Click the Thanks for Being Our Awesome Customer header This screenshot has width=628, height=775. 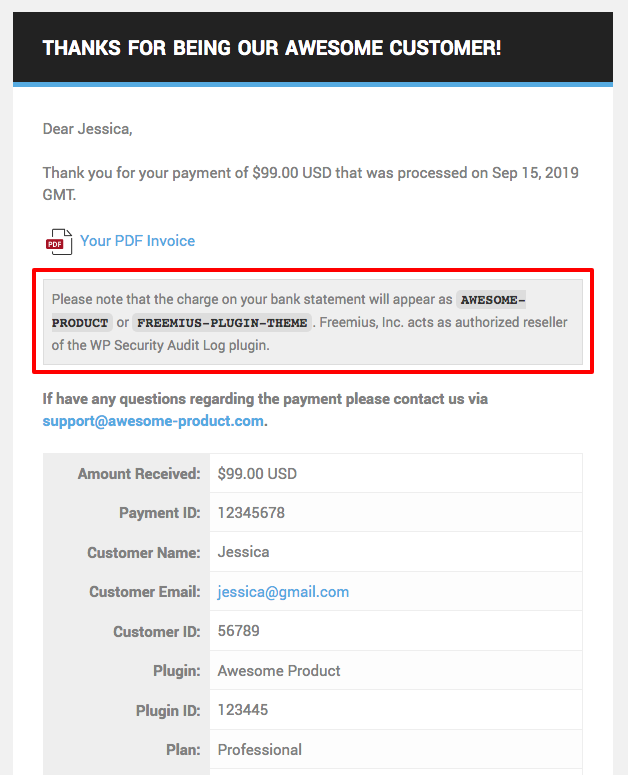(x=271, y=47)
